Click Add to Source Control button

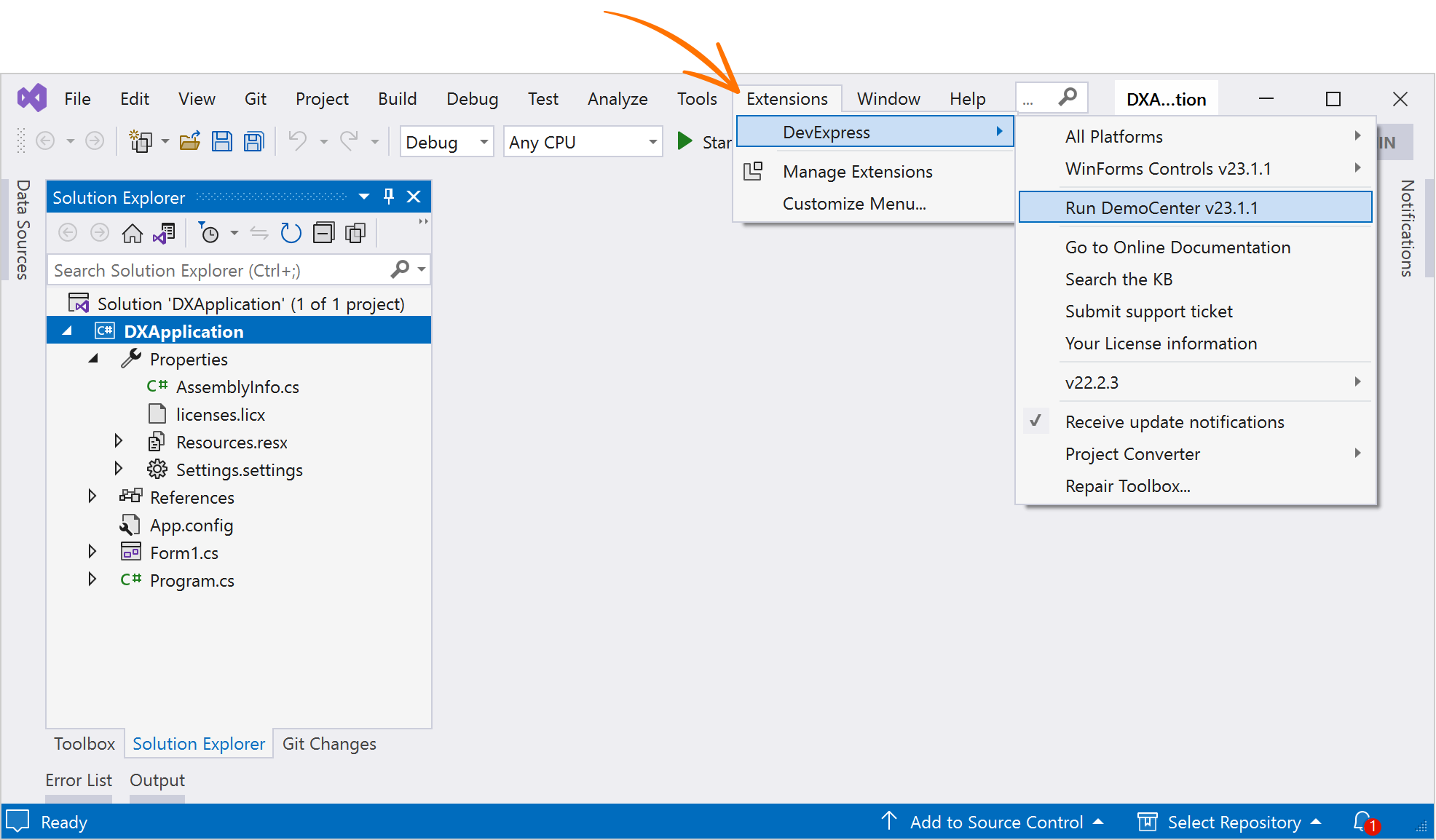(x=995, y=823)
